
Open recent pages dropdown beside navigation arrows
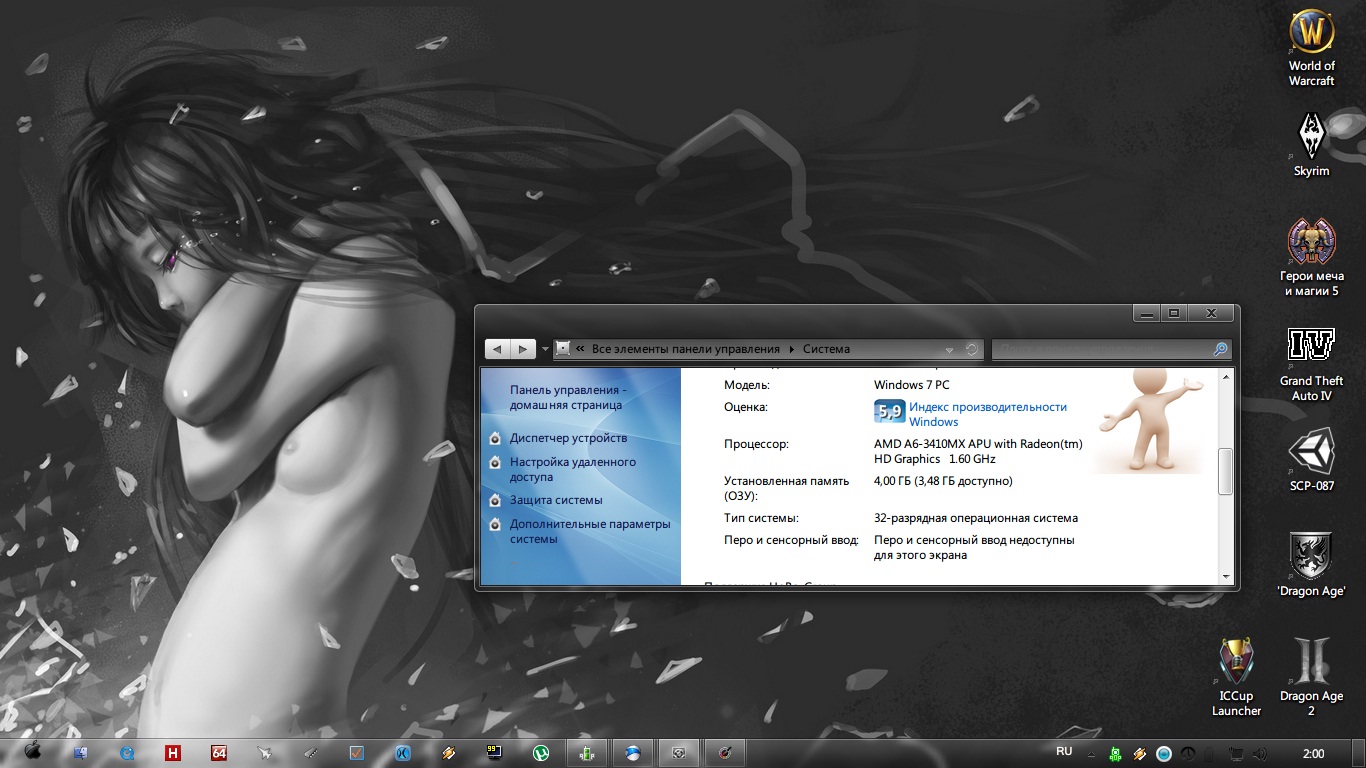point(545,349)
